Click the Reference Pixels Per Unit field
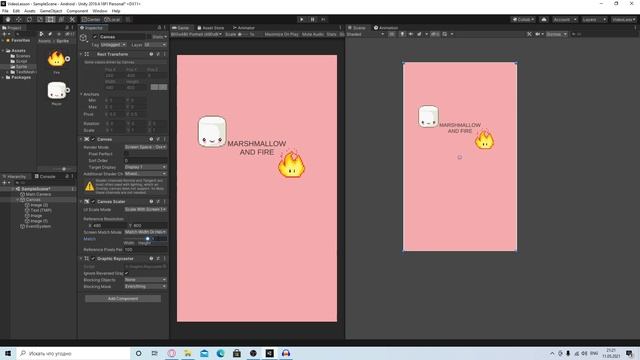This screenshot has height=360, width=640. click(145, 249)
